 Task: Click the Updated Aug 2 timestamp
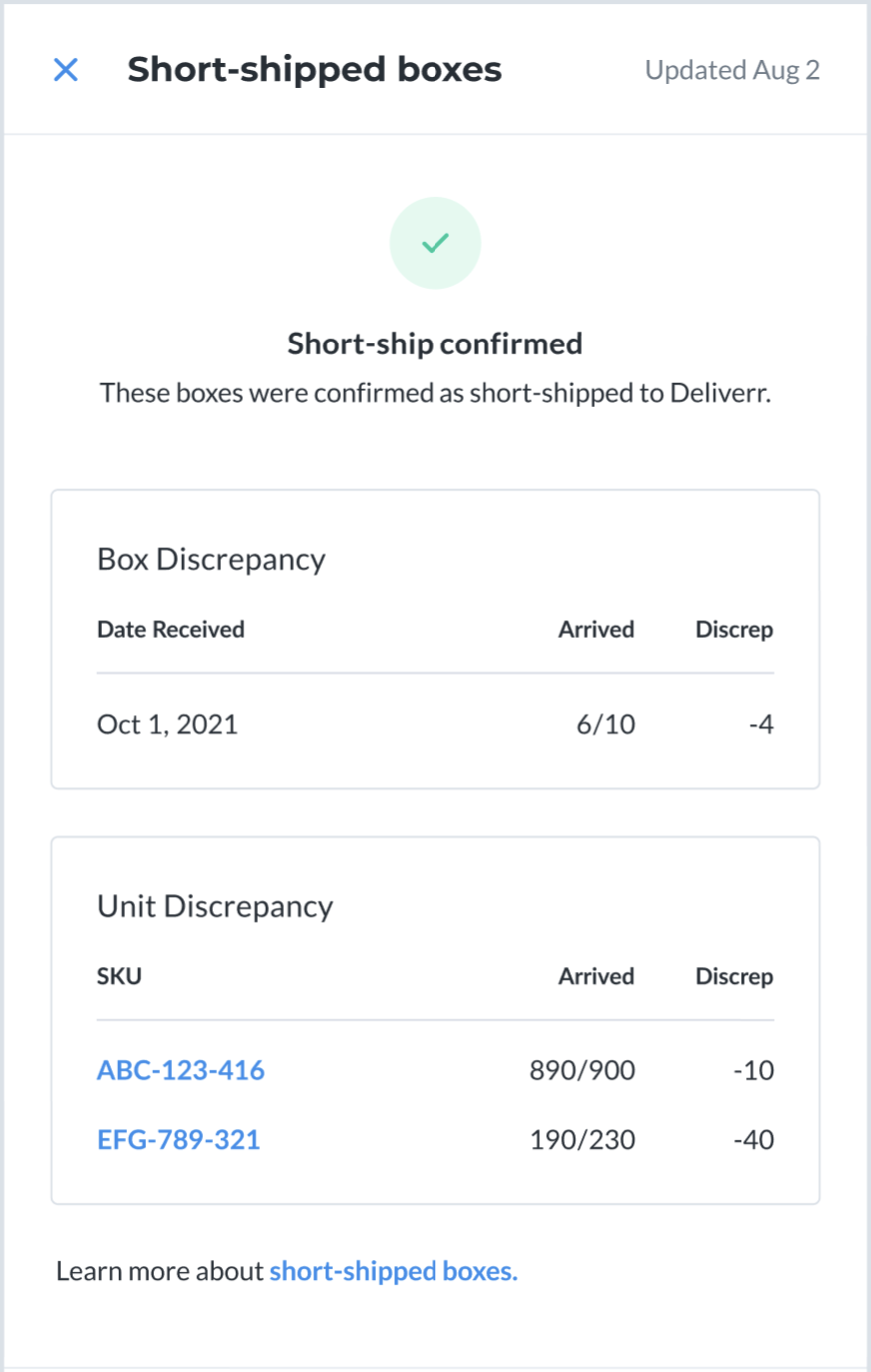click(x=732, y=70)
